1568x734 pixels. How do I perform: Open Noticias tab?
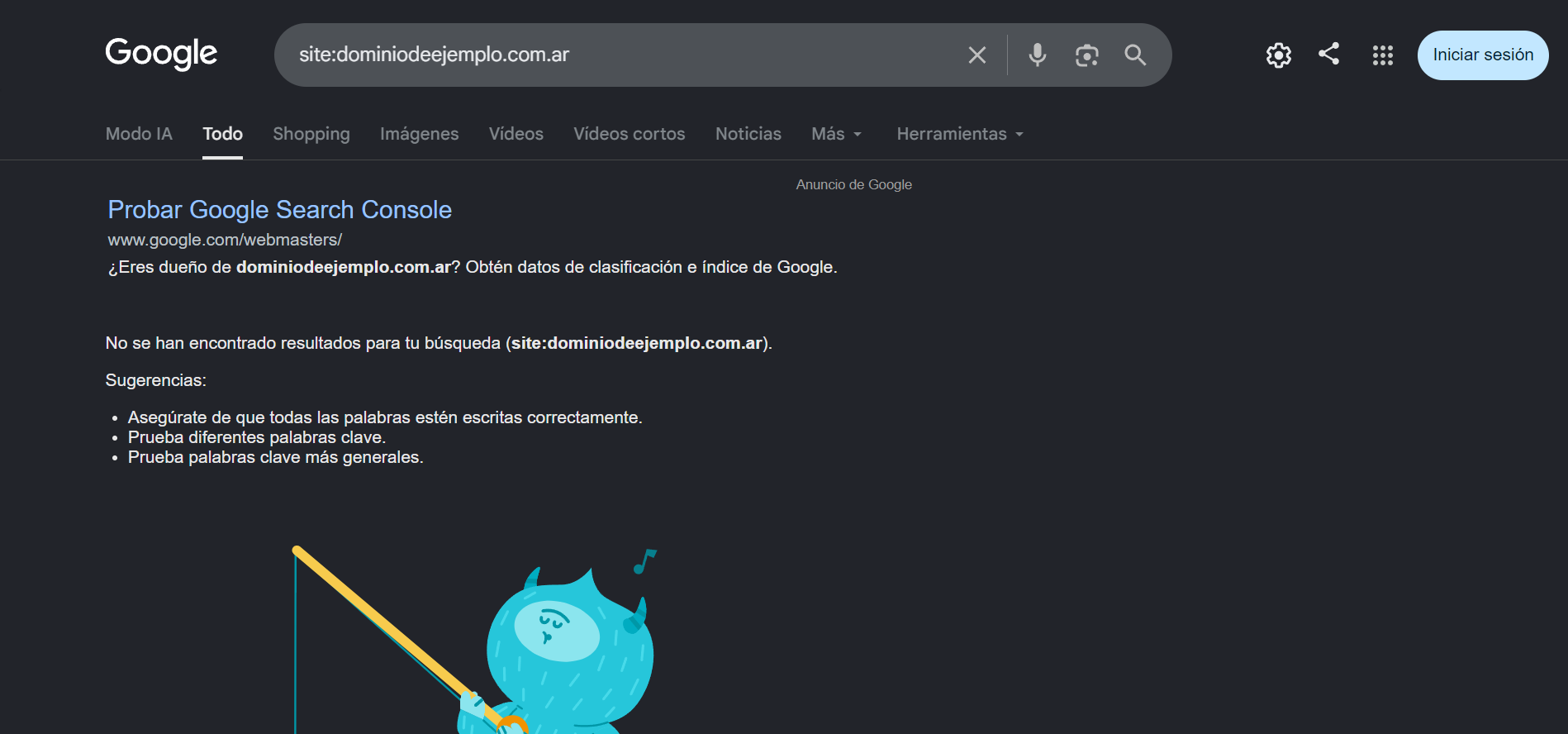pyautogui.click(x=748, y=134)
